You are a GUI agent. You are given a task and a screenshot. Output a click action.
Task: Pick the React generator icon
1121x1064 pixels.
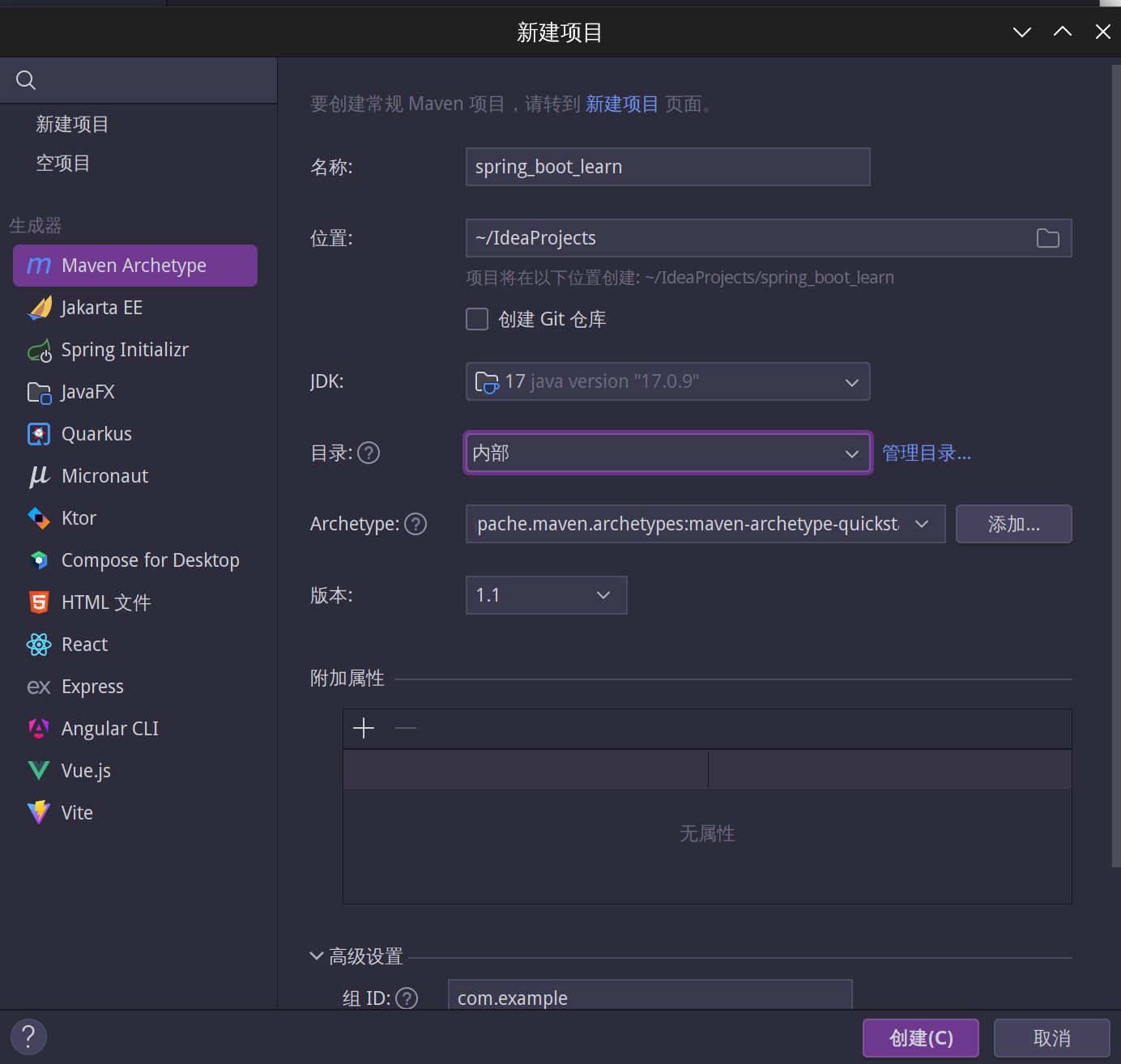click(x=39, y=645)
